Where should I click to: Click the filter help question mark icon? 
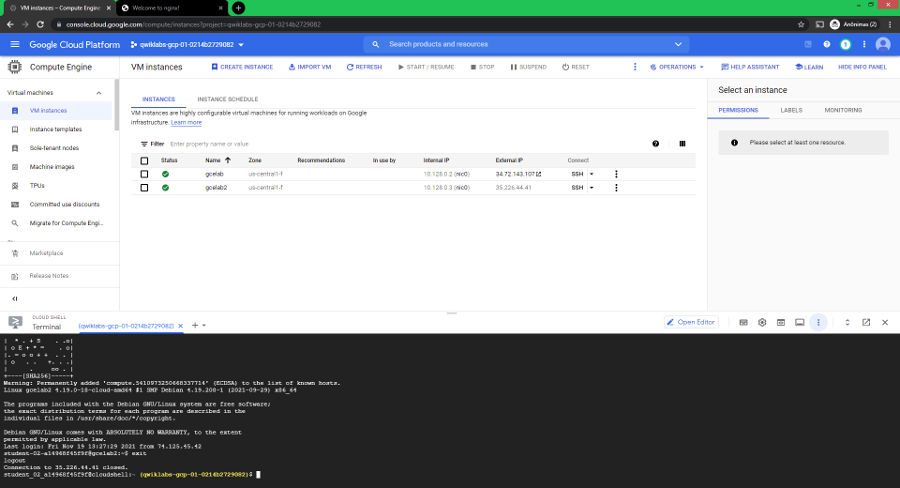pyautogui.click(x=655, y=144)
